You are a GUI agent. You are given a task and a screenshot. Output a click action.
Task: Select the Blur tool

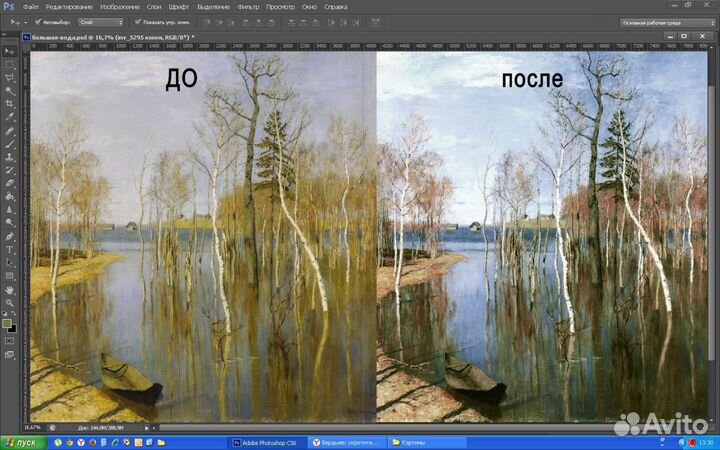pos(9,210)
